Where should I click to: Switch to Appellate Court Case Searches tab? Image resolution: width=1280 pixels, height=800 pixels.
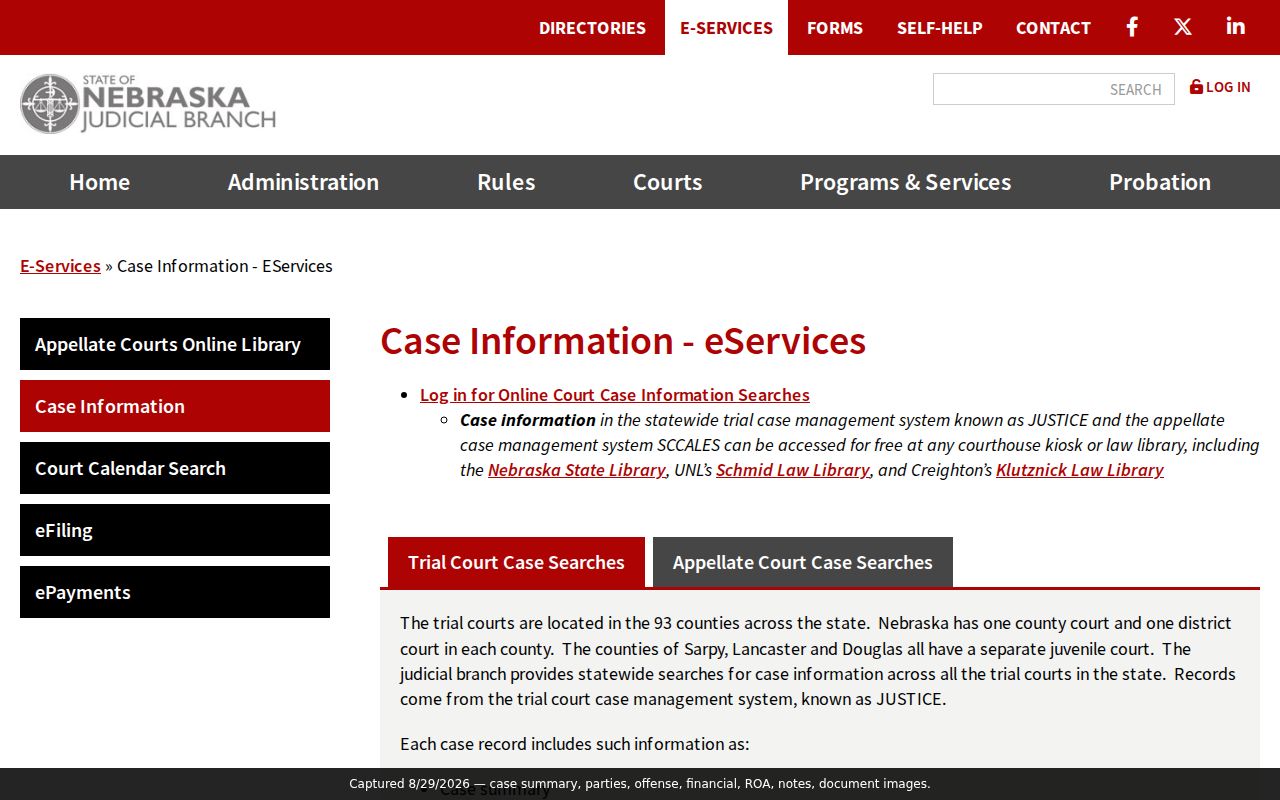(803, 562)
